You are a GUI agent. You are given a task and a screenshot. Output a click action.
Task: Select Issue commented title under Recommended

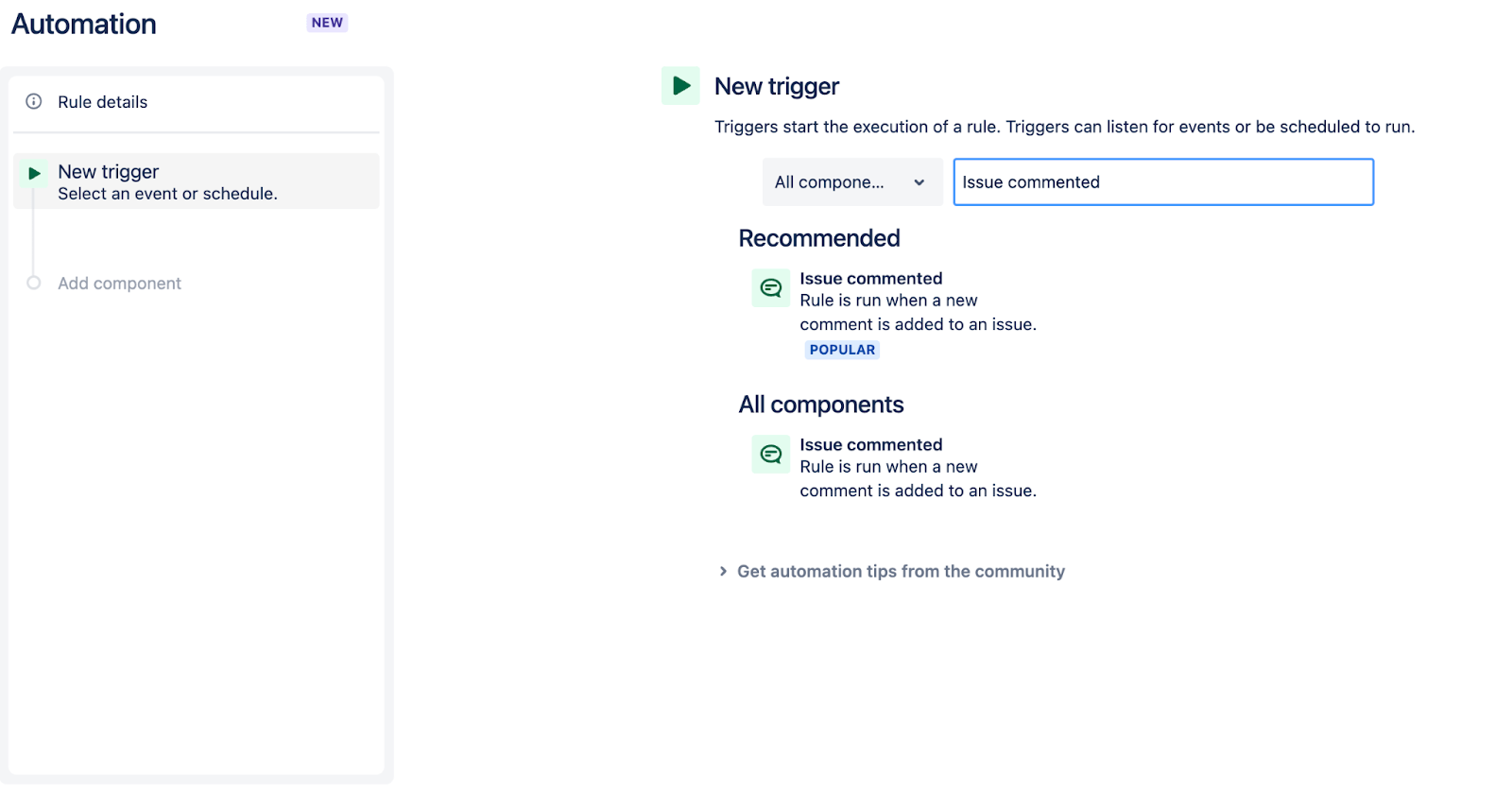[x=870, y=279]
